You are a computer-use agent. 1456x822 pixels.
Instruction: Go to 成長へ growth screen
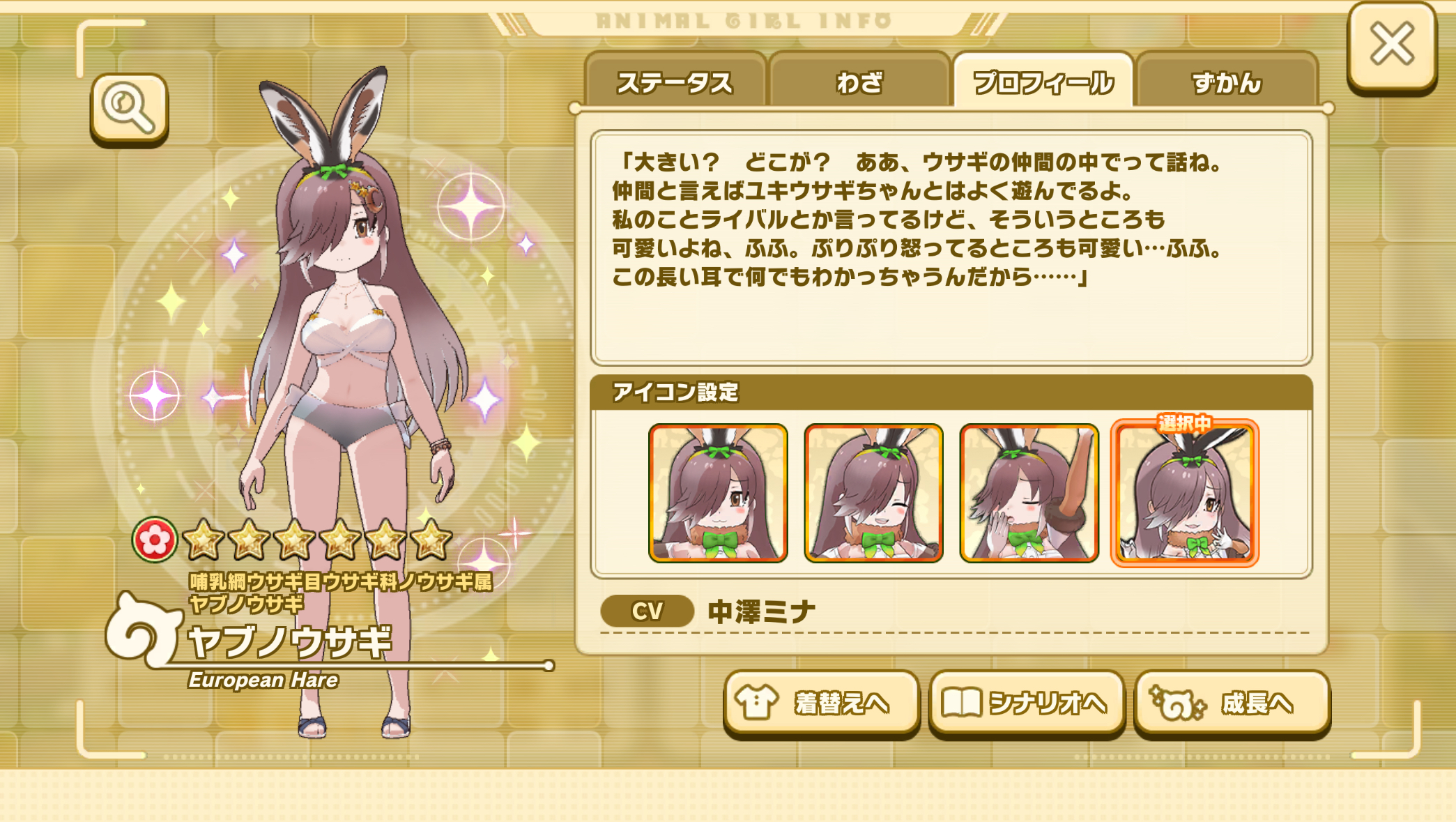1232,703
